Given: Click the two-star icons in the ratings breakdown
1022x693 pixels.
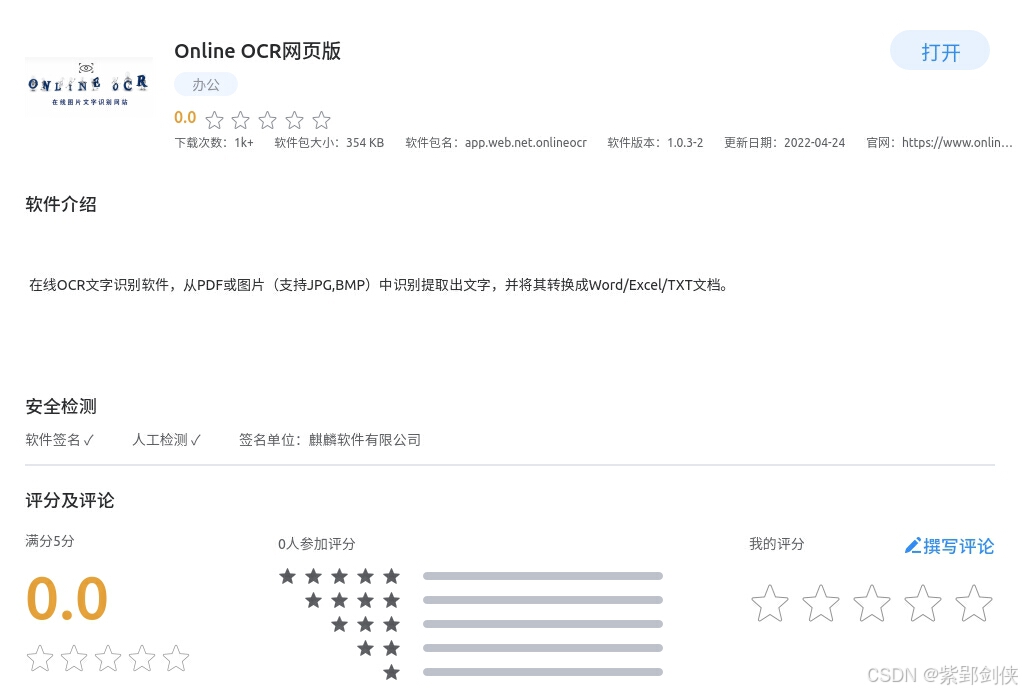Looking at the screenshot, I should click(378, 648).
